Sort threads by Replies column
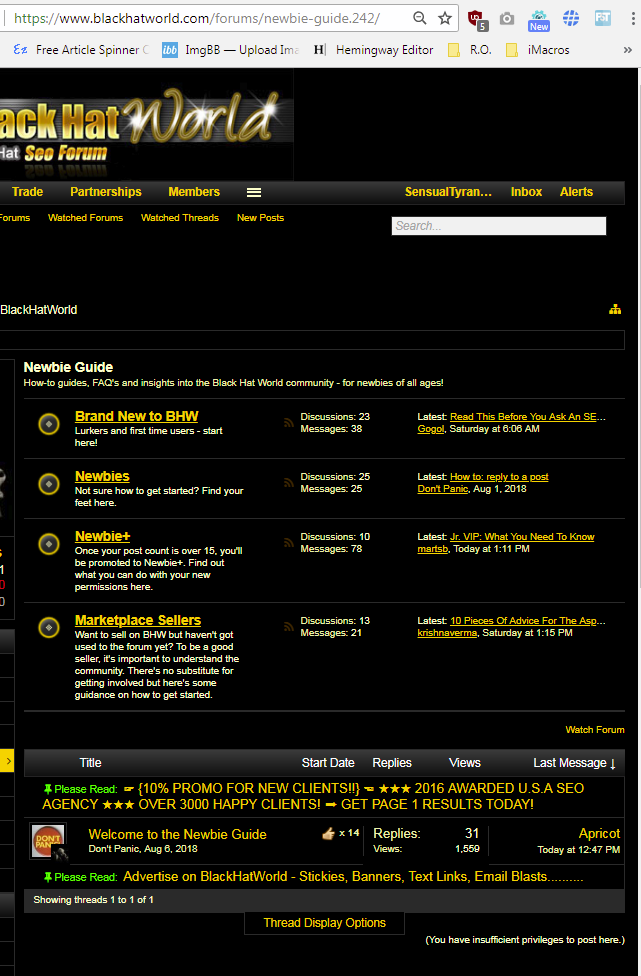The image size is (641, 976). [x=392, y=762]
